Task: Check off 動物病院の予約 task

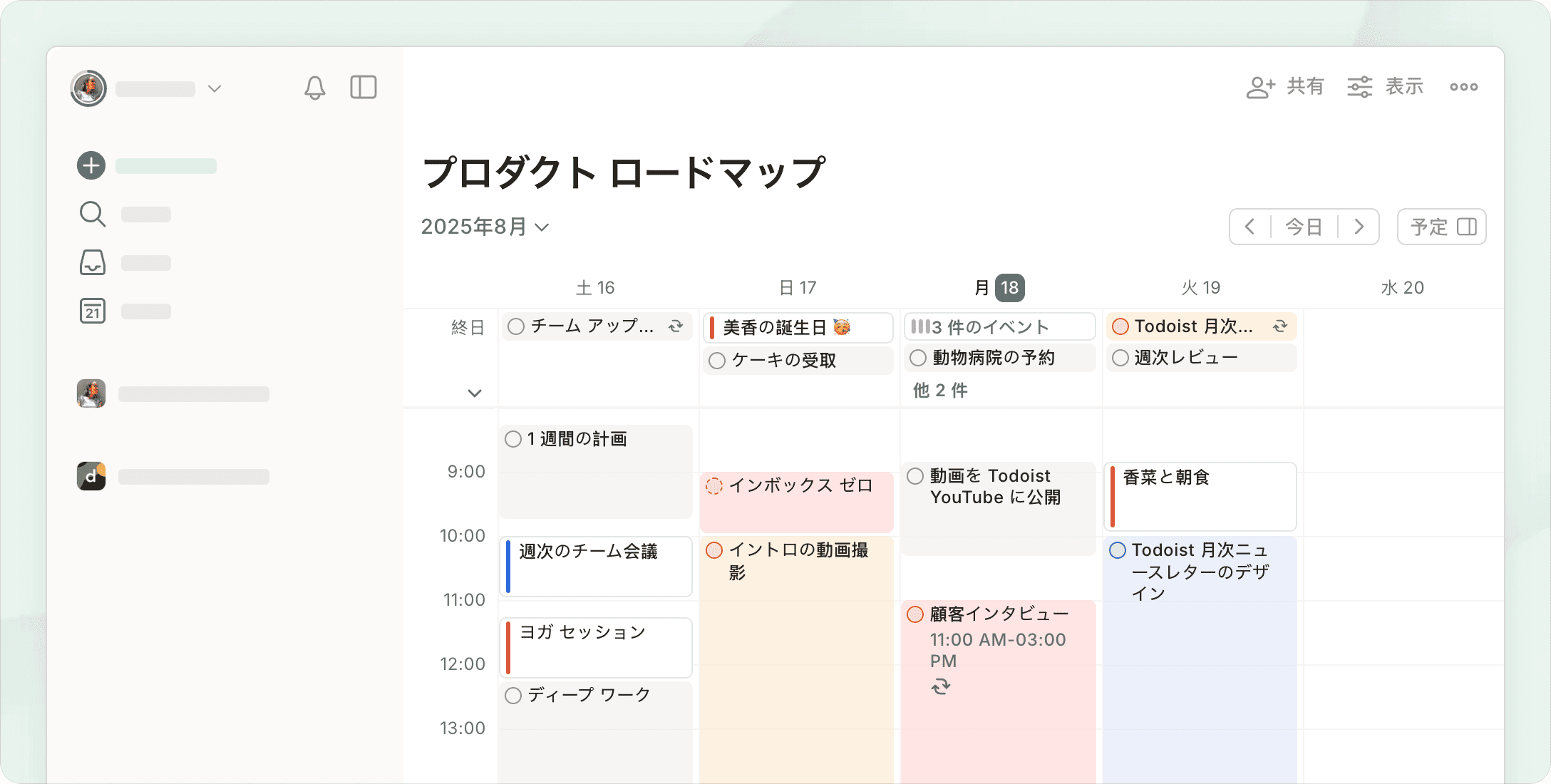Action: click(918, 358)
